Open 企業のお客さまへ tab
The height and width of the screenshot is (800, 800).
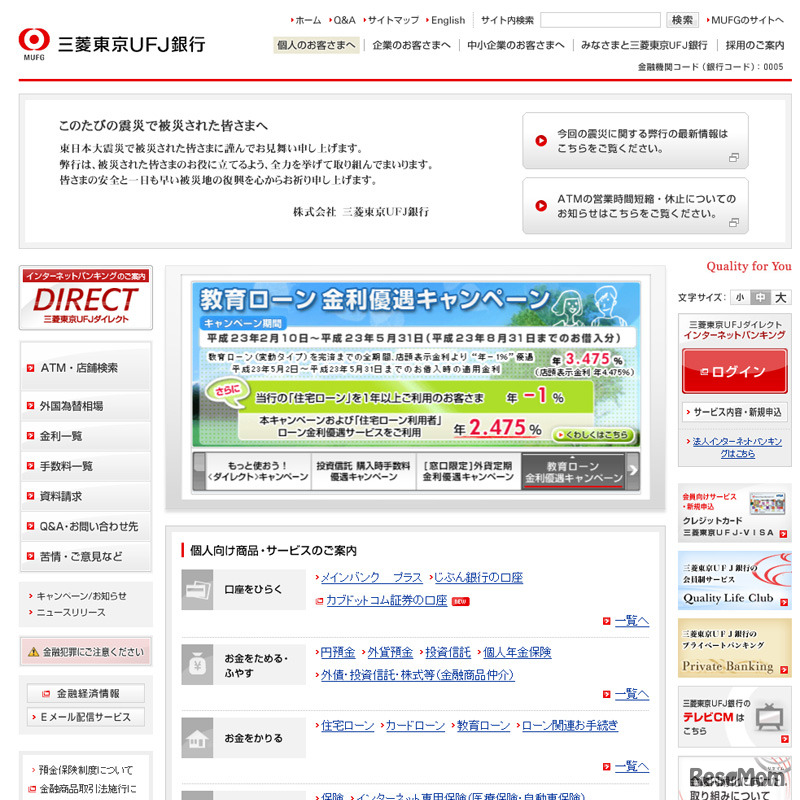click(x=411, y=45)
